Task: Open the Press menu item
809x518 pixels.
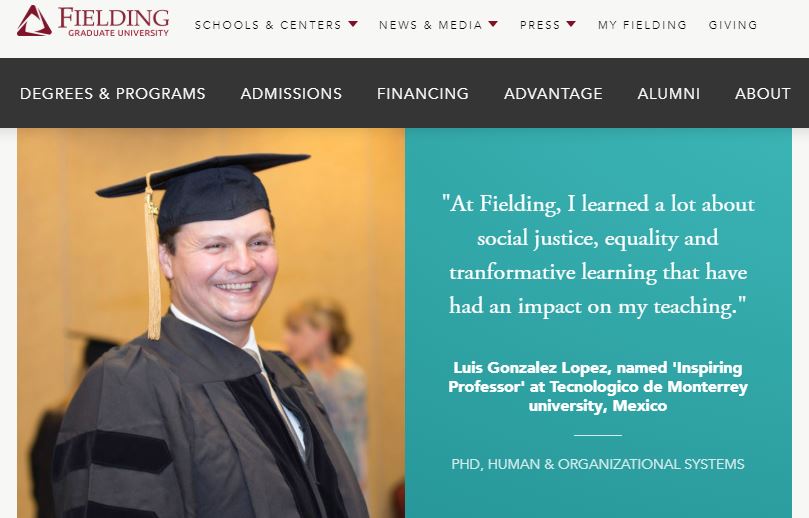Action: point(540,25)
